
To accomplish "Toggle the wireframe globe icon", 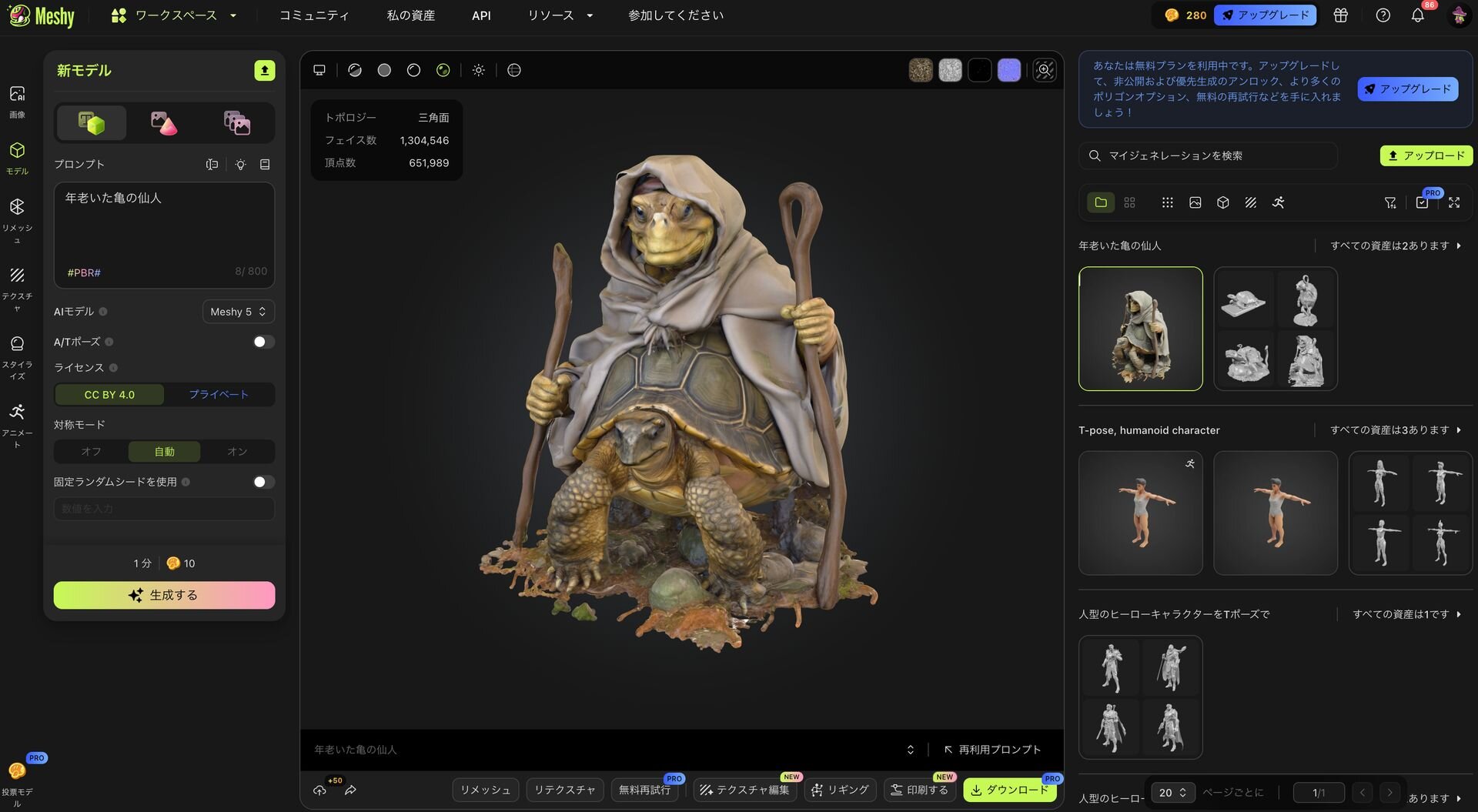I will point(514,70).
